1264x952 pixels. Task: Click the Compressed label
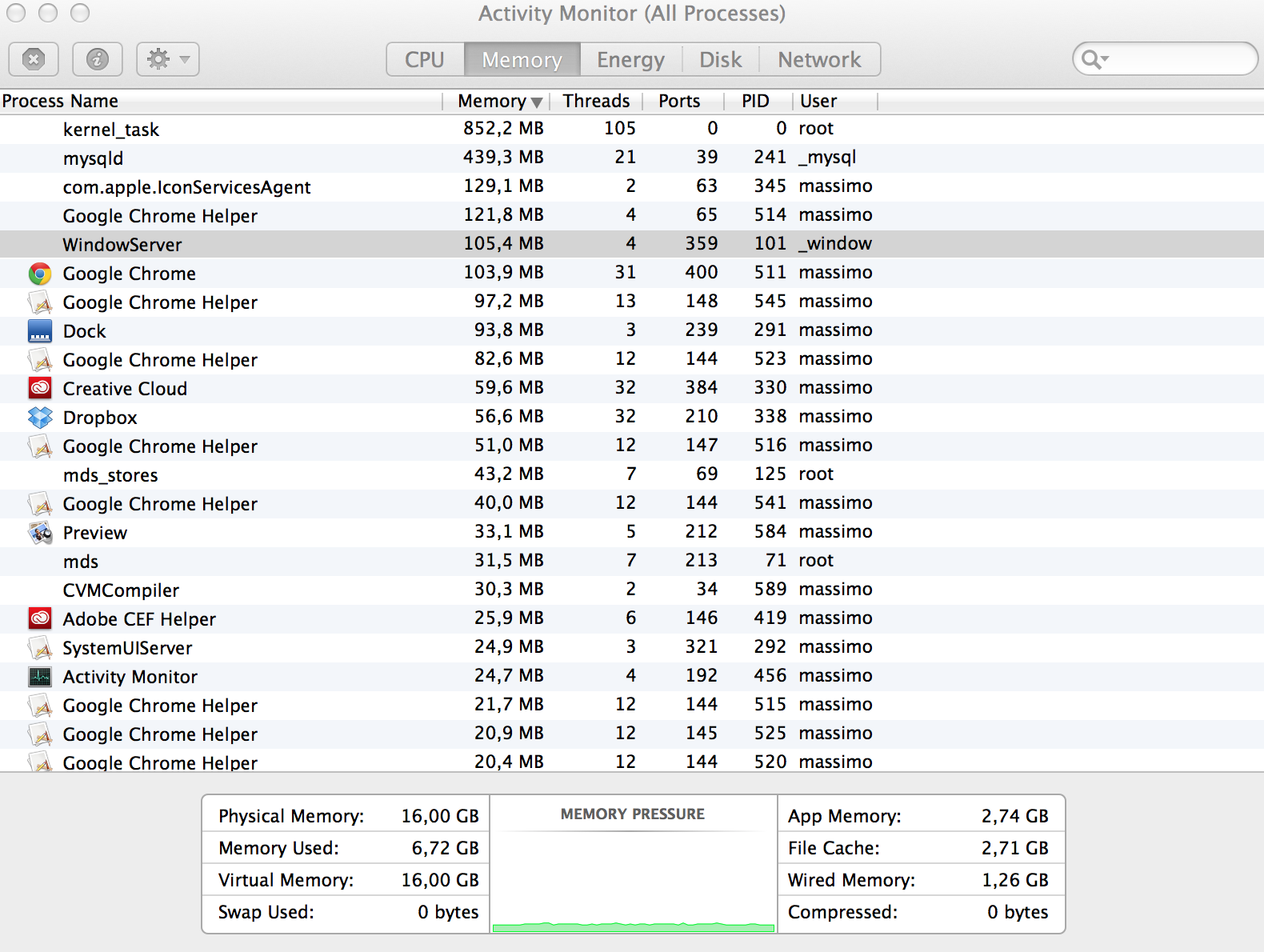(x=842, y=912)
